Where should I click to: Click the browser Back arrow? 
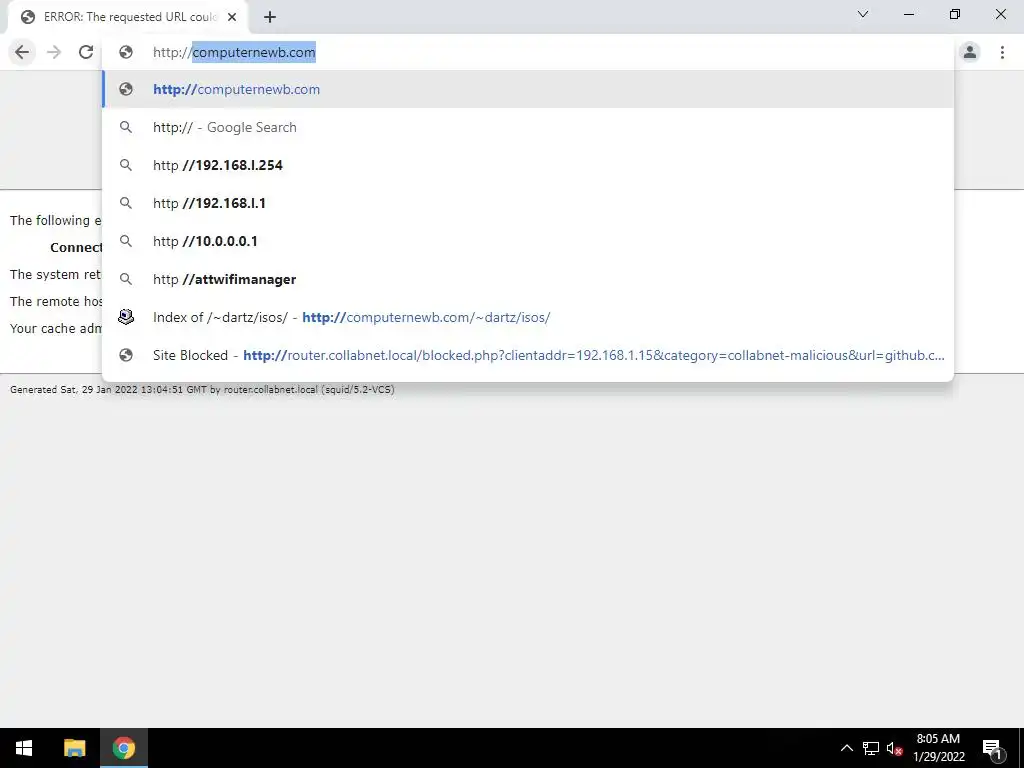pos(22,52)
